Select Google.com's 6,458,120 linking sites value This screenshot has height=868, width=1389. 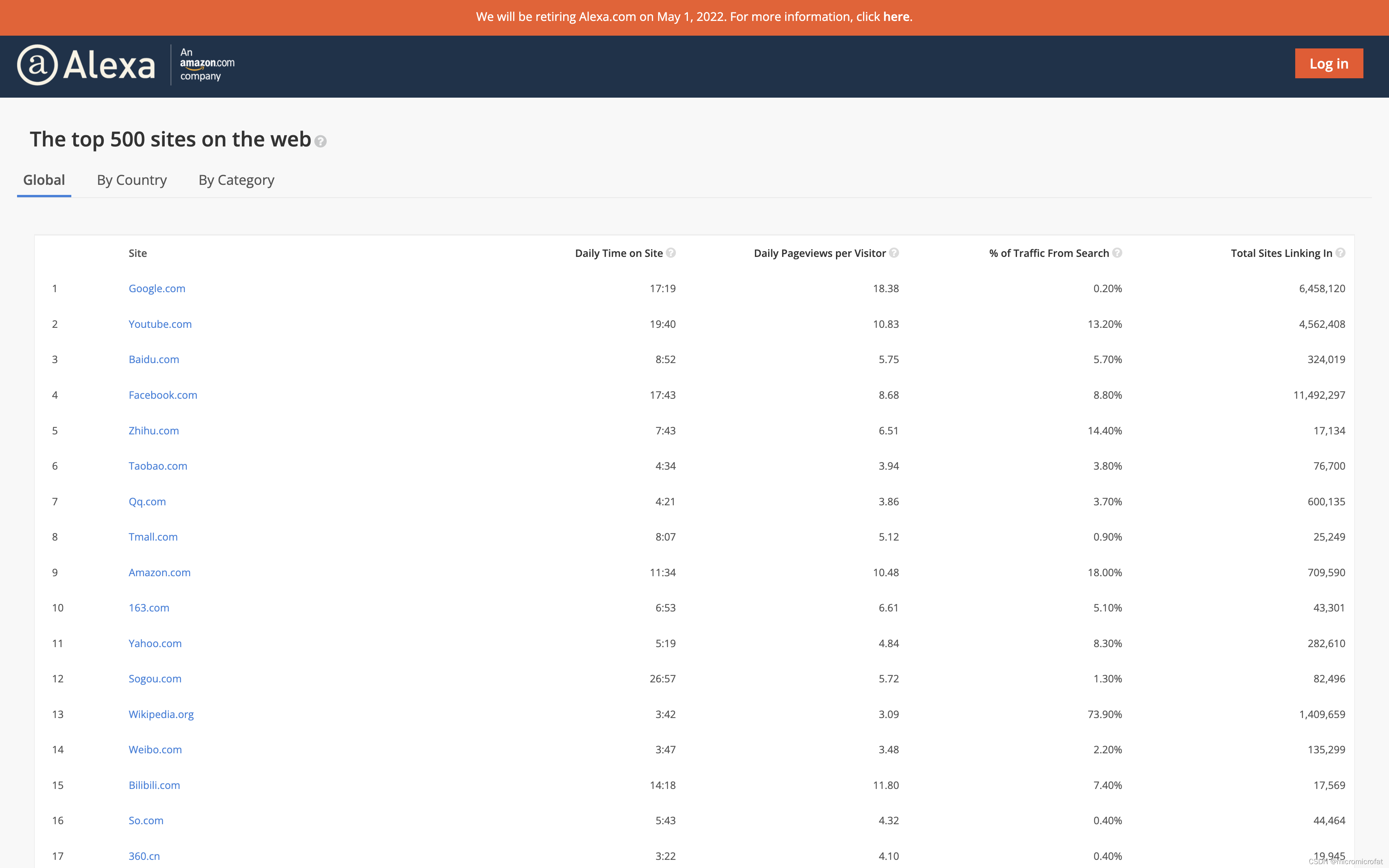[1322, 288]
